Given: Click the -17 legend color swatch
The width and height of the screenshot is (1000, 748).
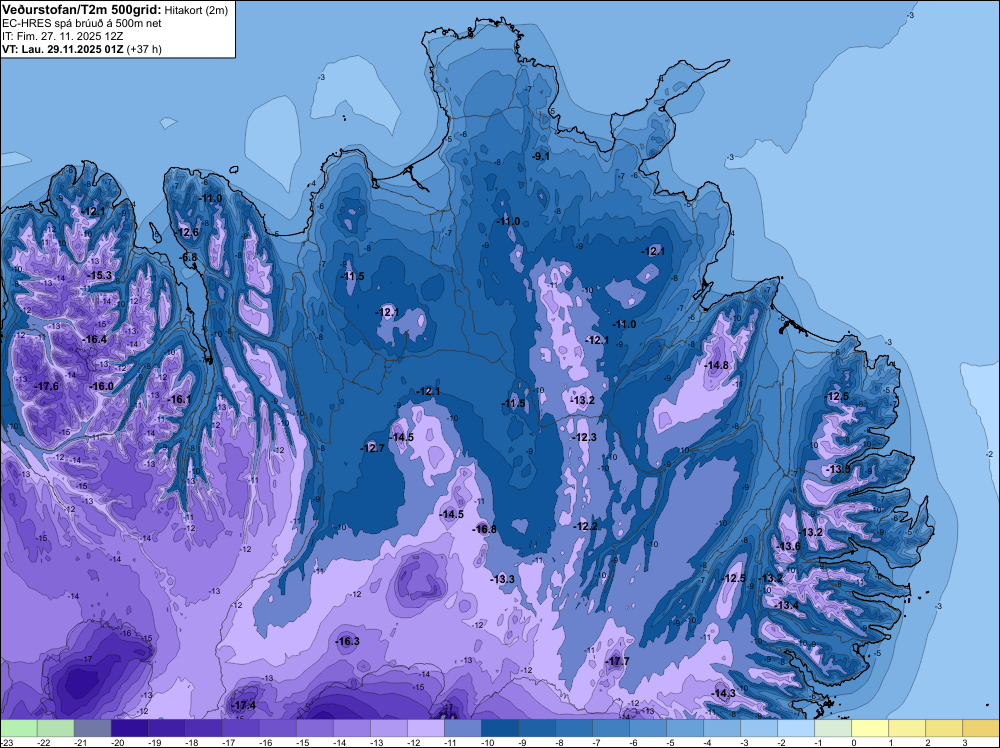Looking at the screenshot, I should [241, 728].
